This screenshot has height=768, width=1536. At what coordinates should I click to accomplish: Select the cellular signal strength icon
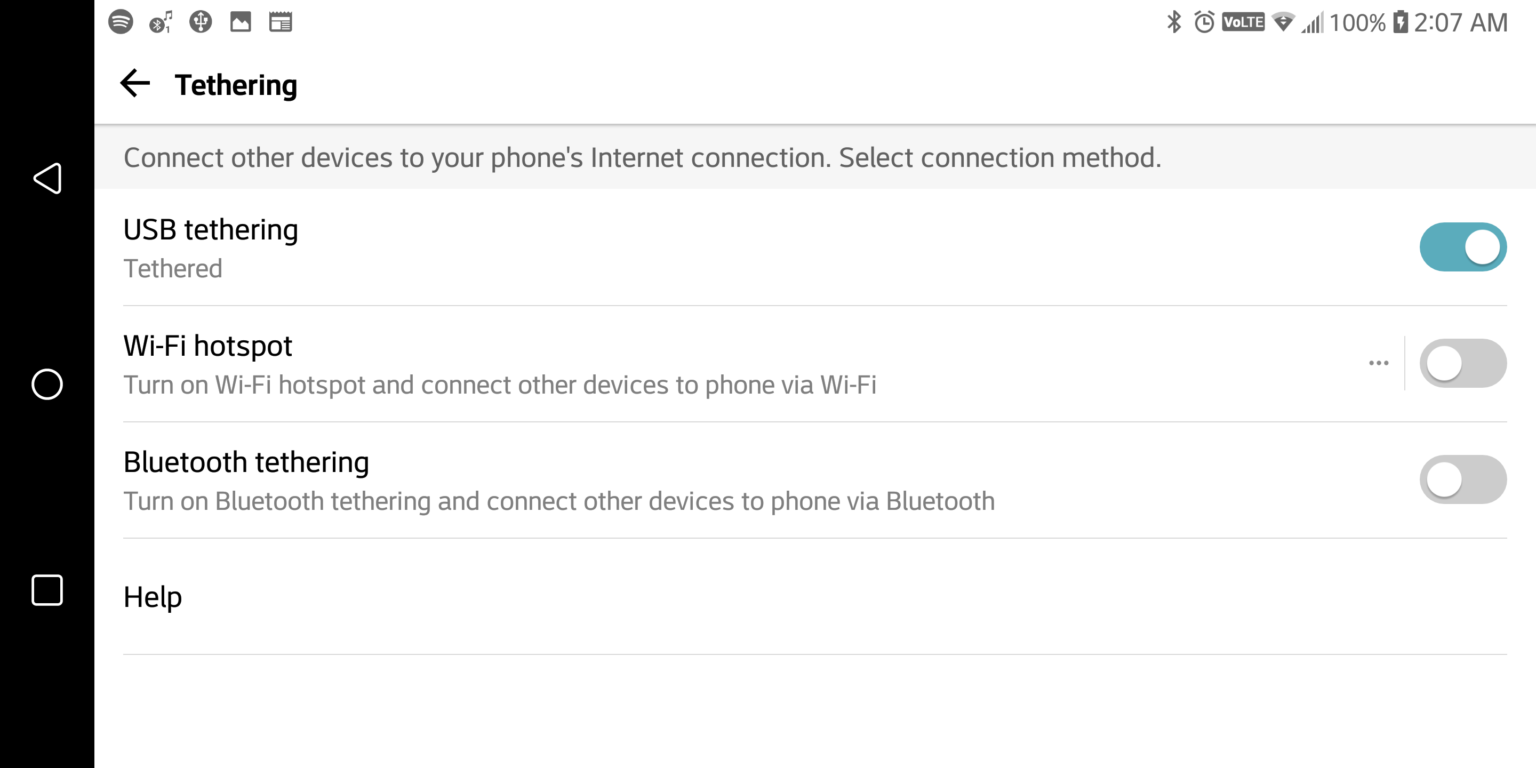pos(1312,21)
